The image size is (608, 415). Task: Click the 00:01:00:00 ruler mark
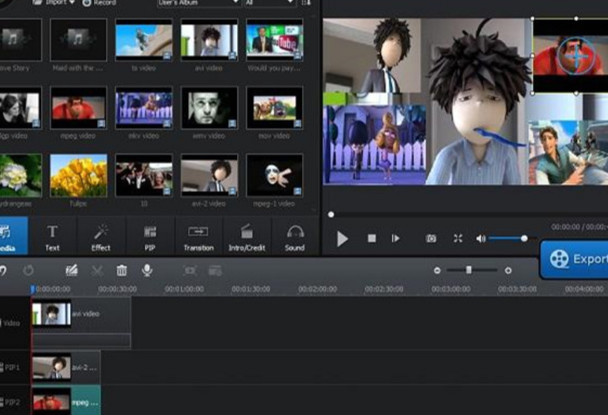(184, 289)
